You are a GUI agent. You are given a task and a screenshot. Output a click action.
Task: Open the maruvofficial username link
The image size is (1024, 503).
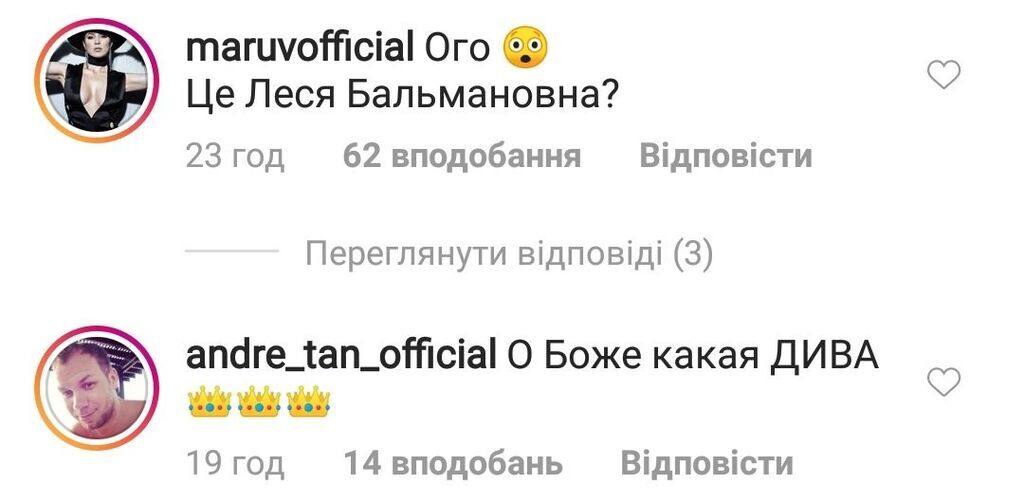click(300, 48)
